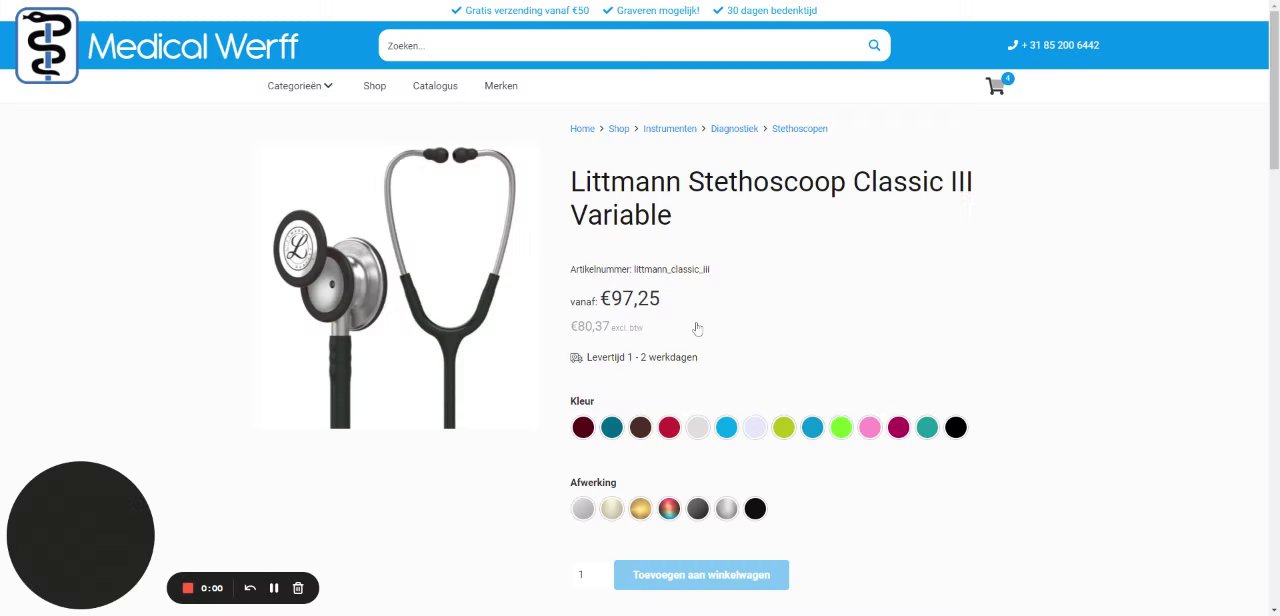Focus the Zoeken search field

pyautogui.click(x=620, y=45)
